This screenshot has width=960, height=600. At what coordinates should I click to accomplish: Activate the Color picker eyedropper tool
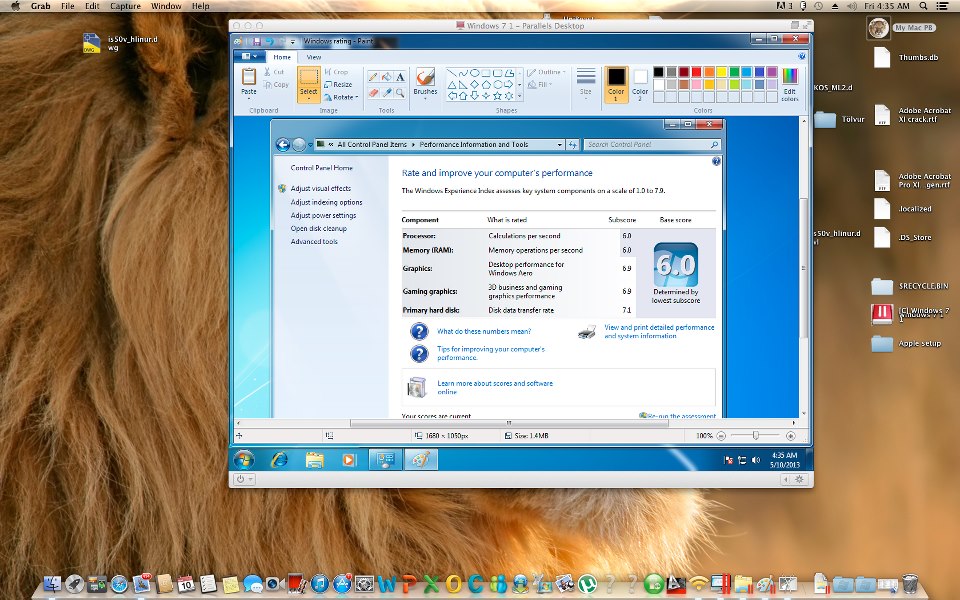point(387,92)
